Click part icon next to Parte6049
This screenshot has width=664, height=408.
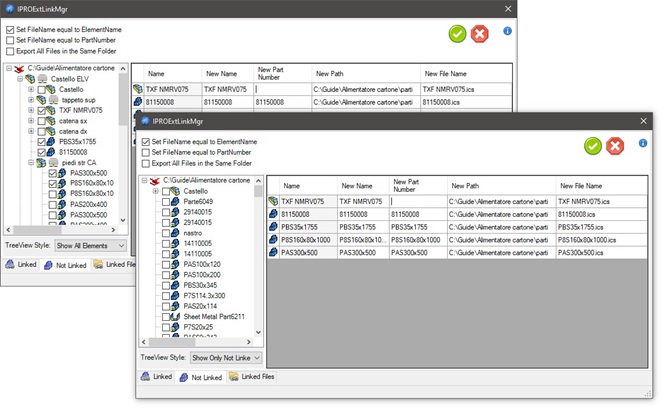(175, 201)
